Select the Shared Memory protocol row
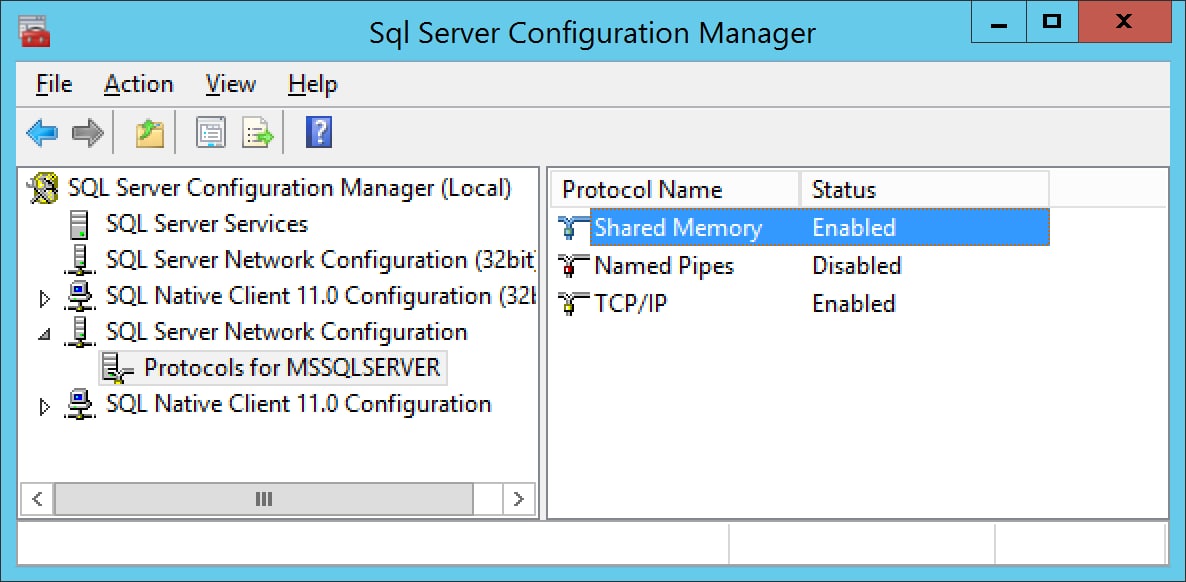This screenshot has width=1186, height=582. click(x=803, y=228)
